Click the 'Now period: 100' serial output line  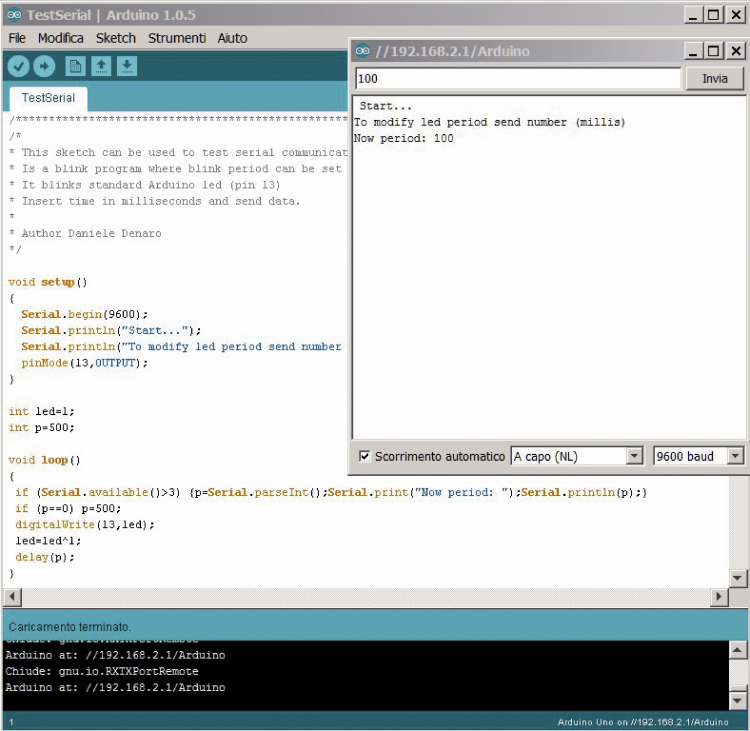pos(404,139)
